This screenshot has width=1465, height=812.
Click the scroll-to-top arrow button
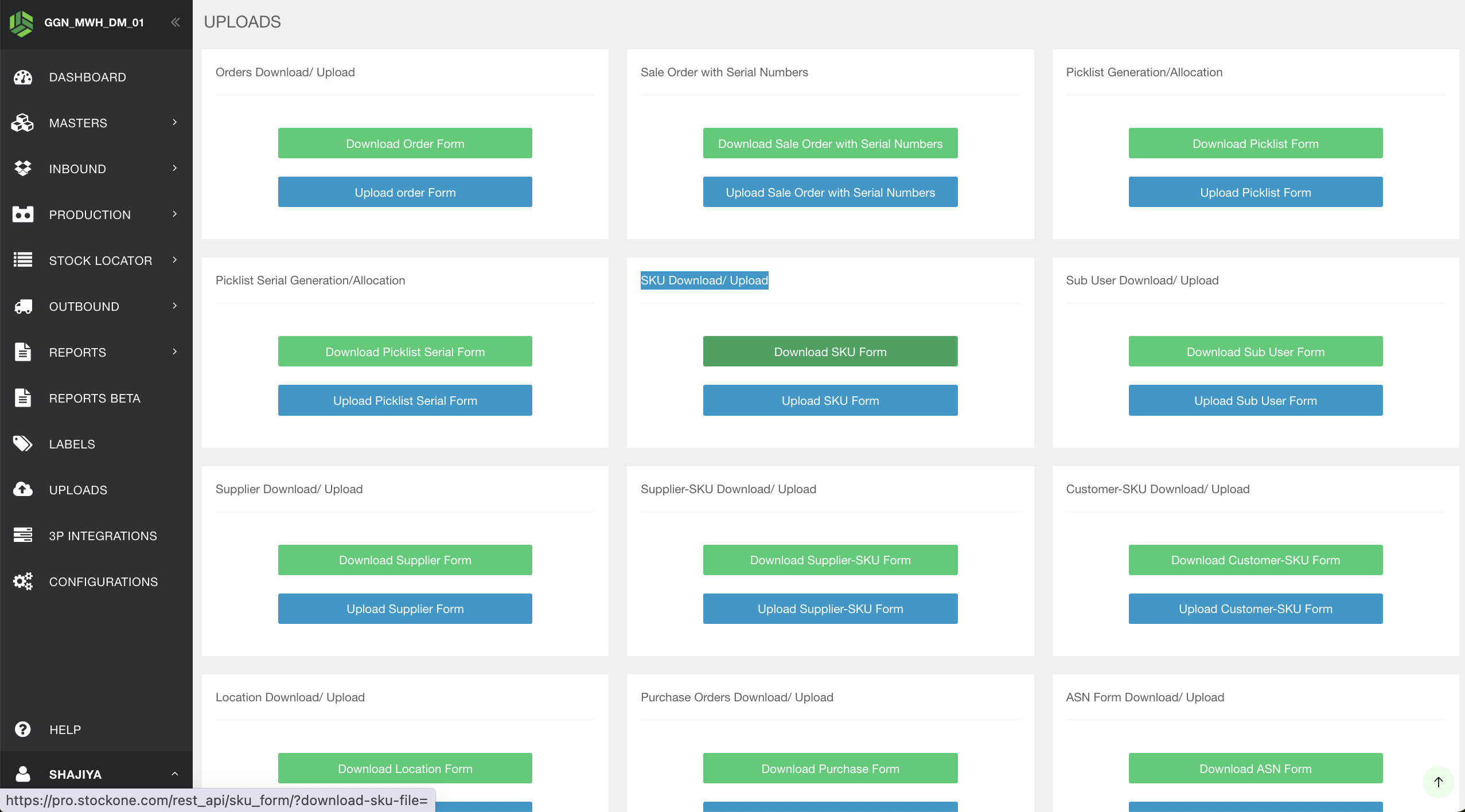pyautogui.click(x=1438, y=782)
